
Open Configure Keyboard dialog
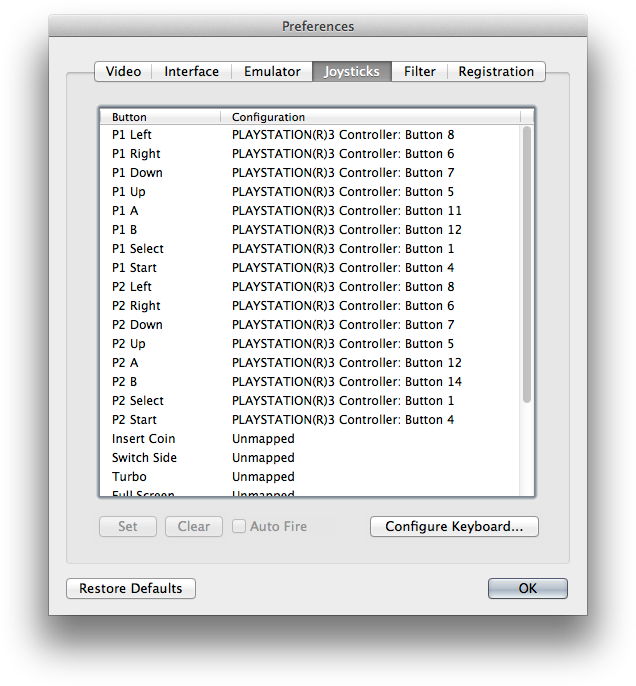coord(454,526)
